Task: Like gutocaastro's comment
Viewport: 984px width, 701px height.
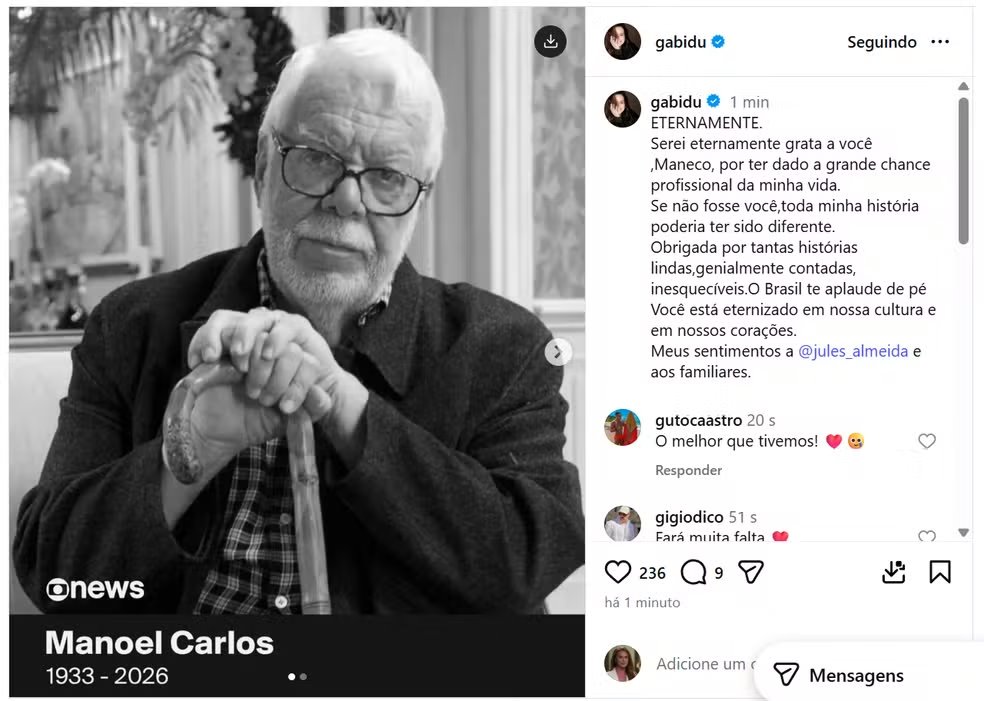Action: (x=927, y=441)
